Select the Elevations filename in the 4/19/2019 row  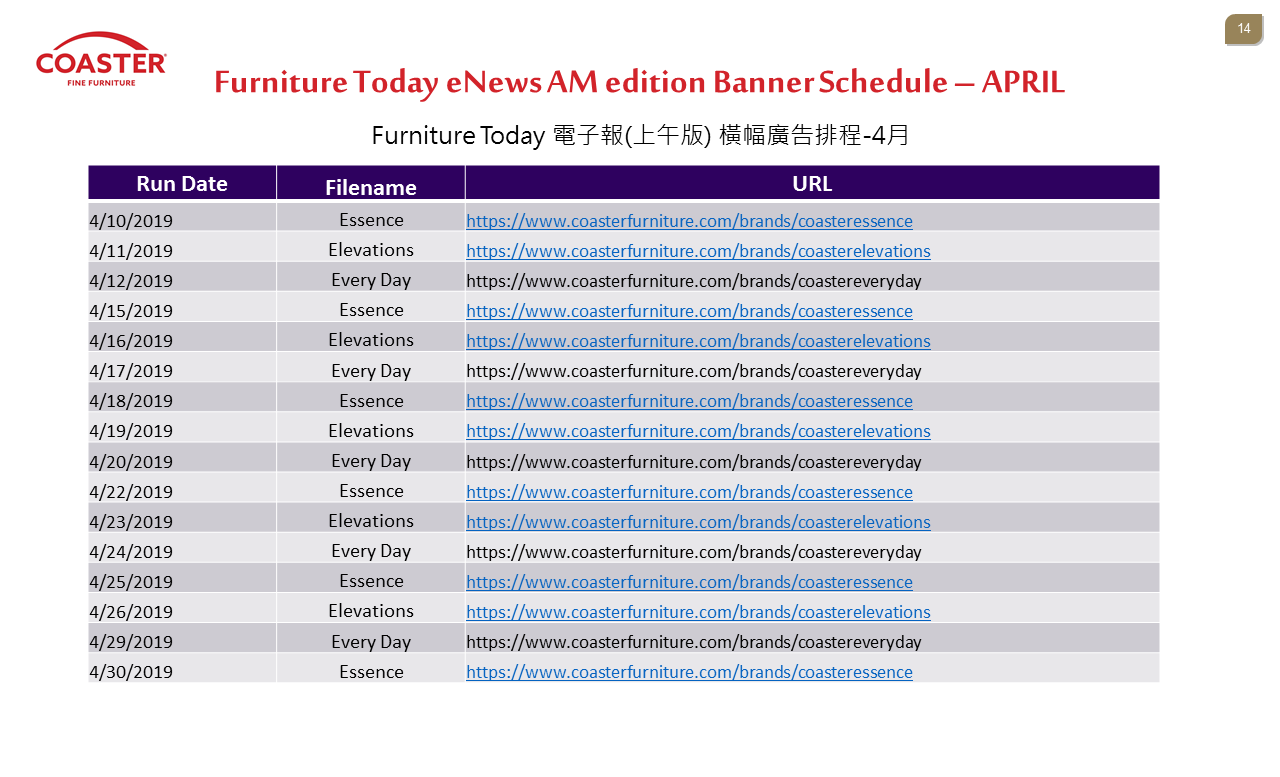371,431
